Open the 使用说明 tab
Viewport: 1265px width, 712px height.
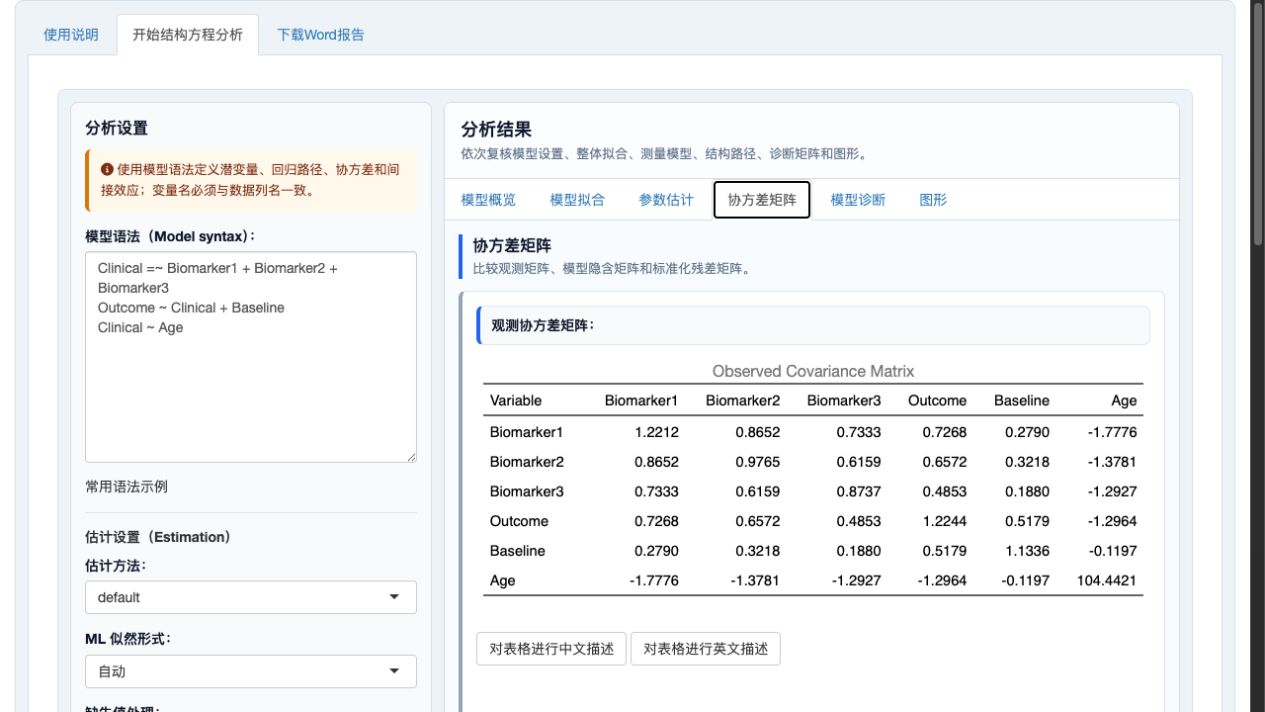[x=71, y=35]
